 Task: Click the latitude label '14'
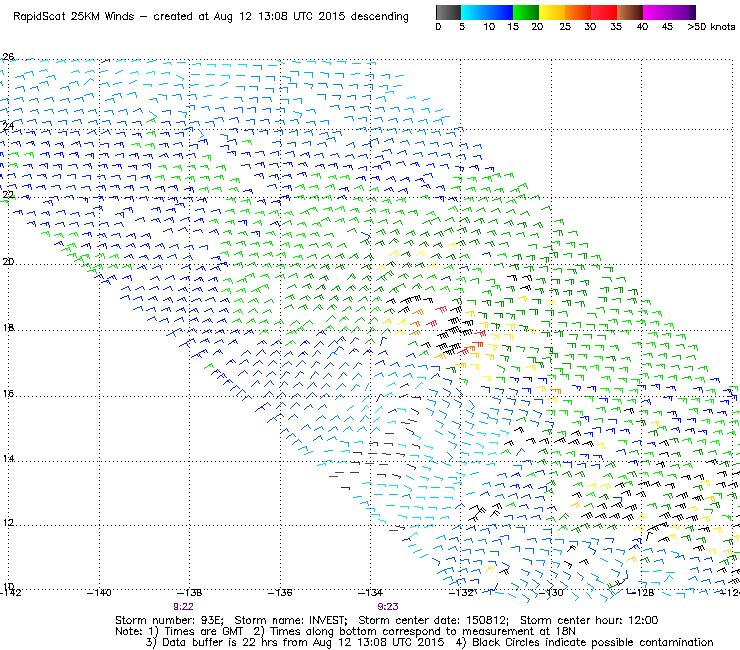point(8,458)
